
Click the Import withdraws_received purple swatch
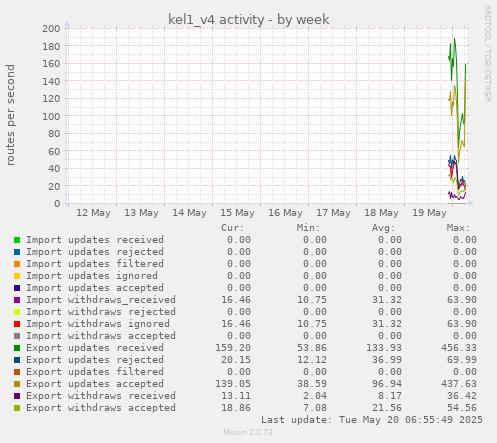17,300
